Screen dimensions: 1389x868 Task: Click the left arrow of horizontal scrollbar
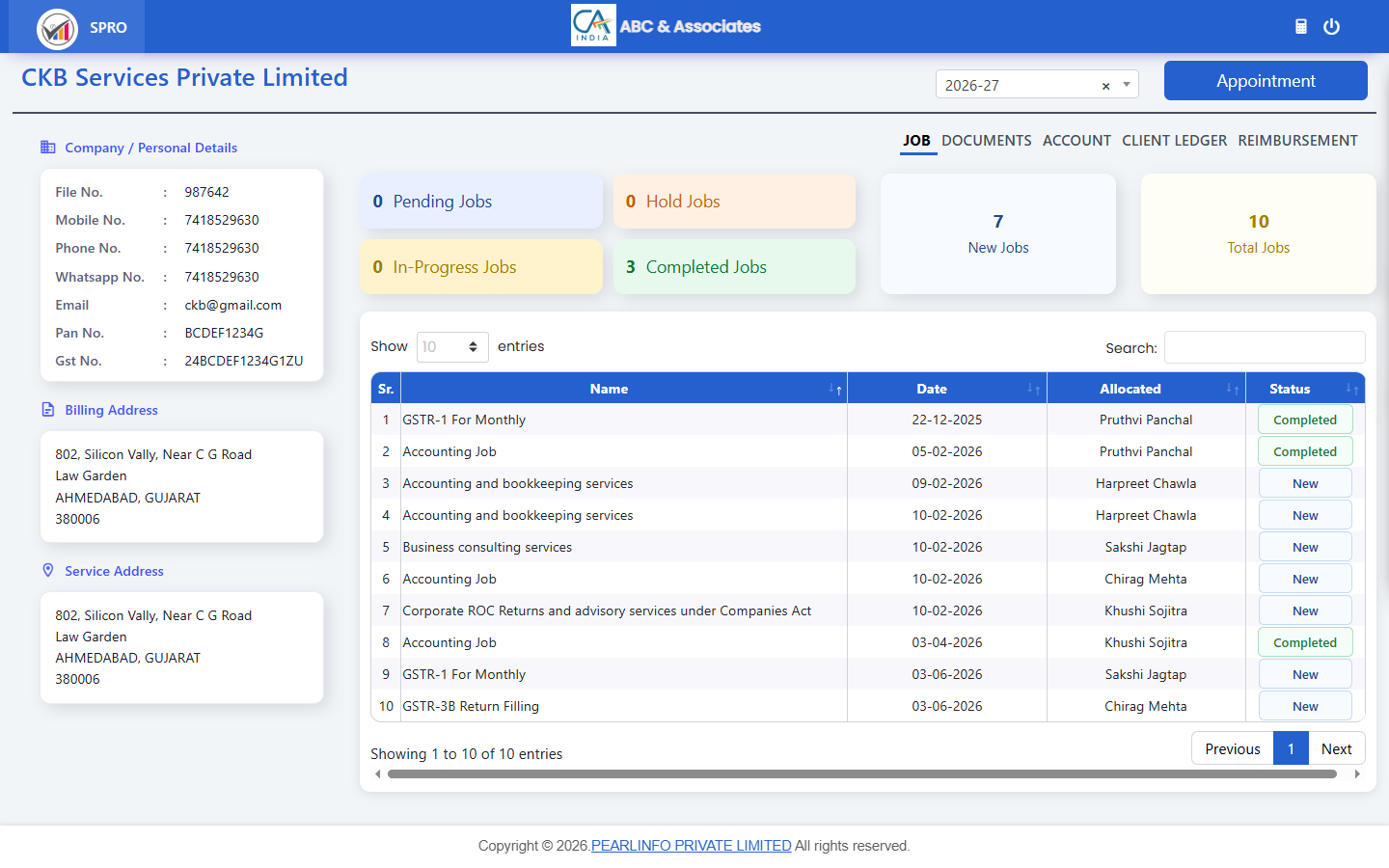(x=377, y=773)
